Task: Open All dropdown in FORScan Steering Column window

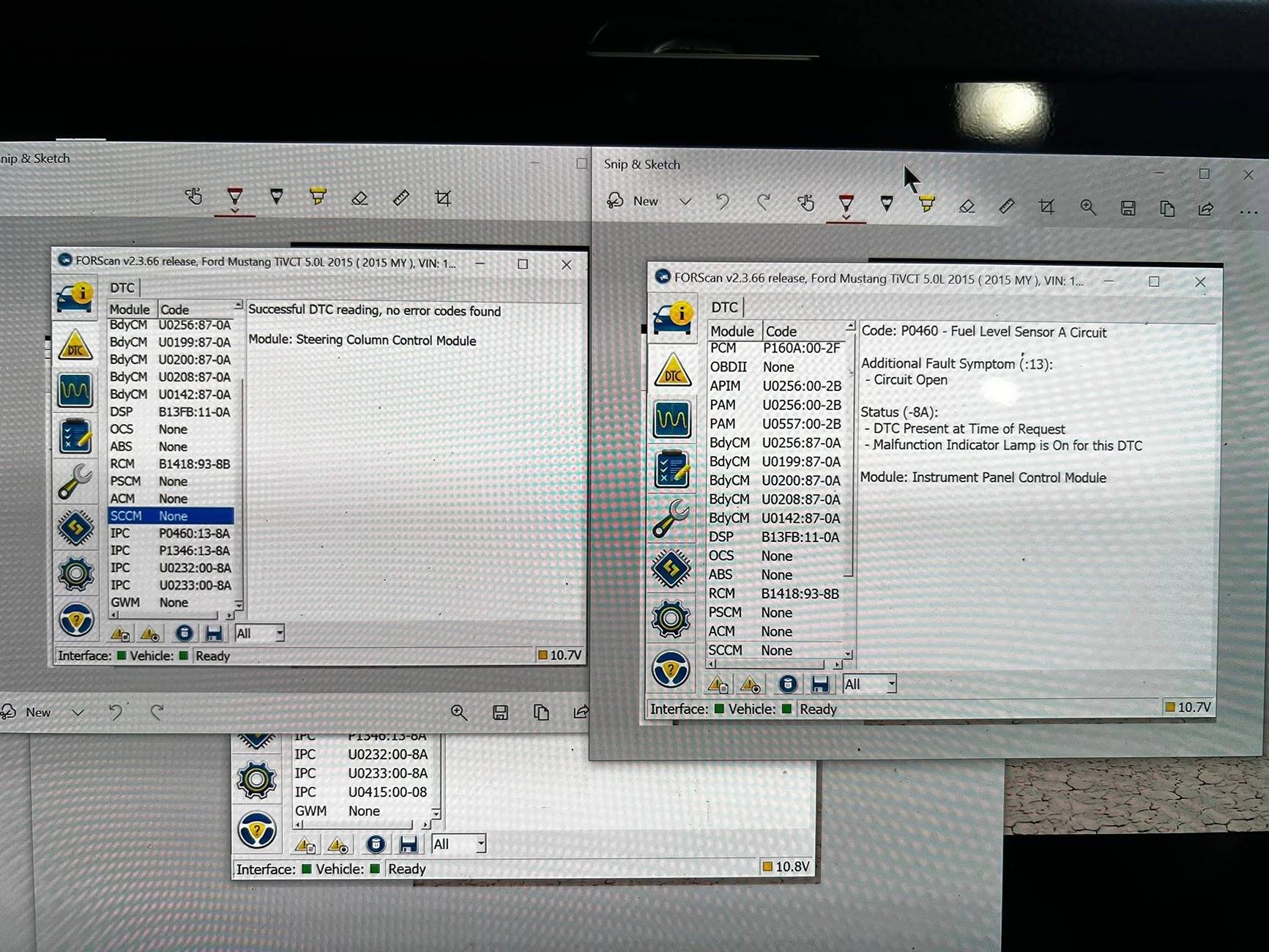Action: 259,633
